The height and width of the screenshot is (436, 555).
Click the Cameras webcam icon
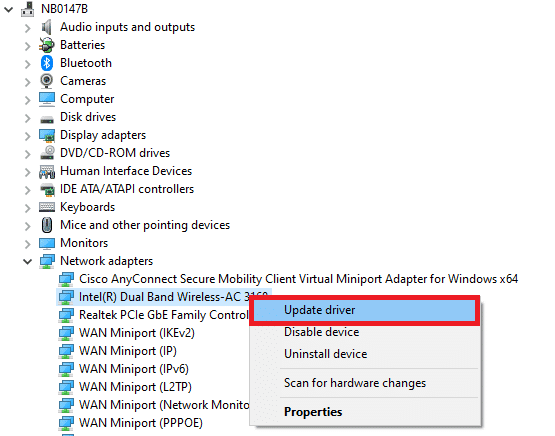pyautogui.click(x=47, y=81)
